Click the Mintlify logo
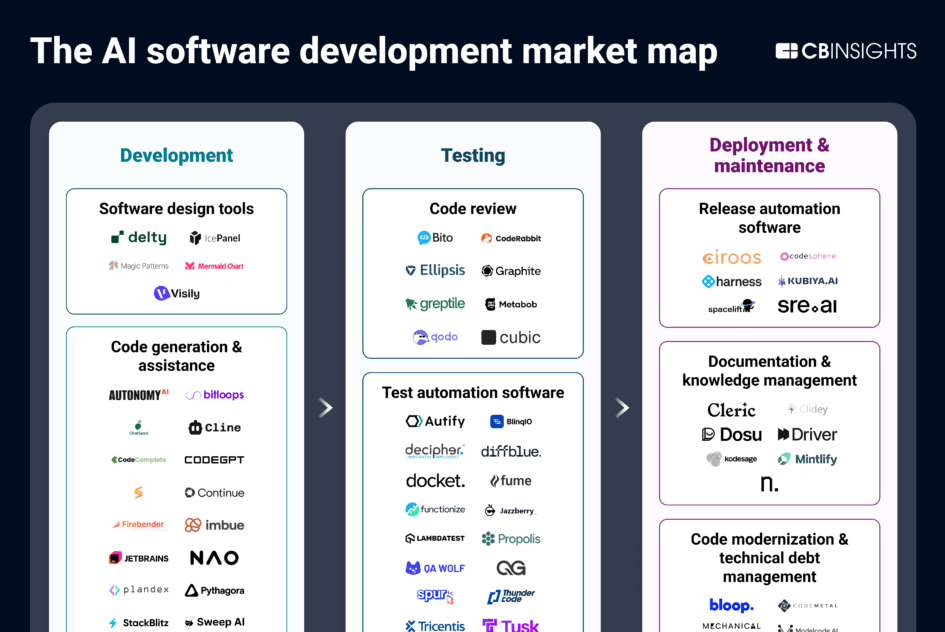Viewport: 945px width, 632px height. 807,459
